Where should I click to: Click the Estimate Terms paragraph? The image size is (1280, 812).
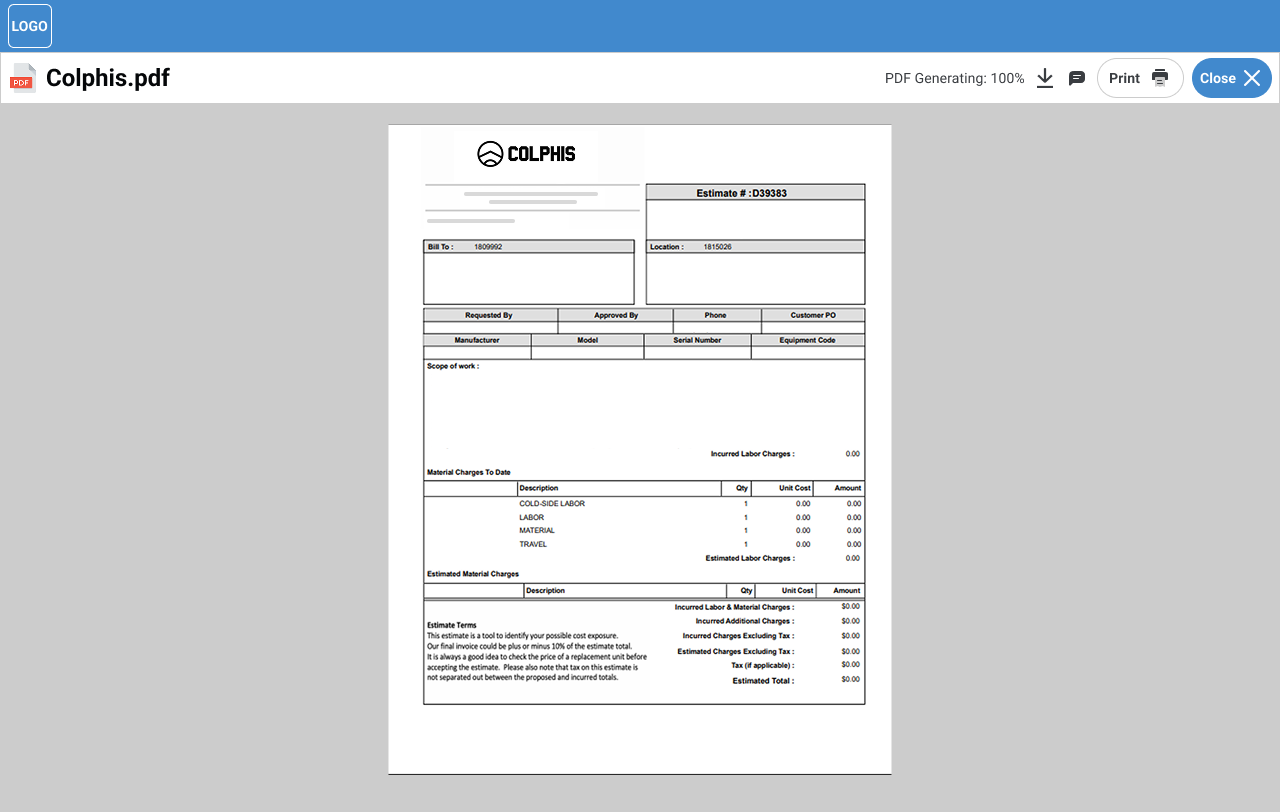coord(536,656)
